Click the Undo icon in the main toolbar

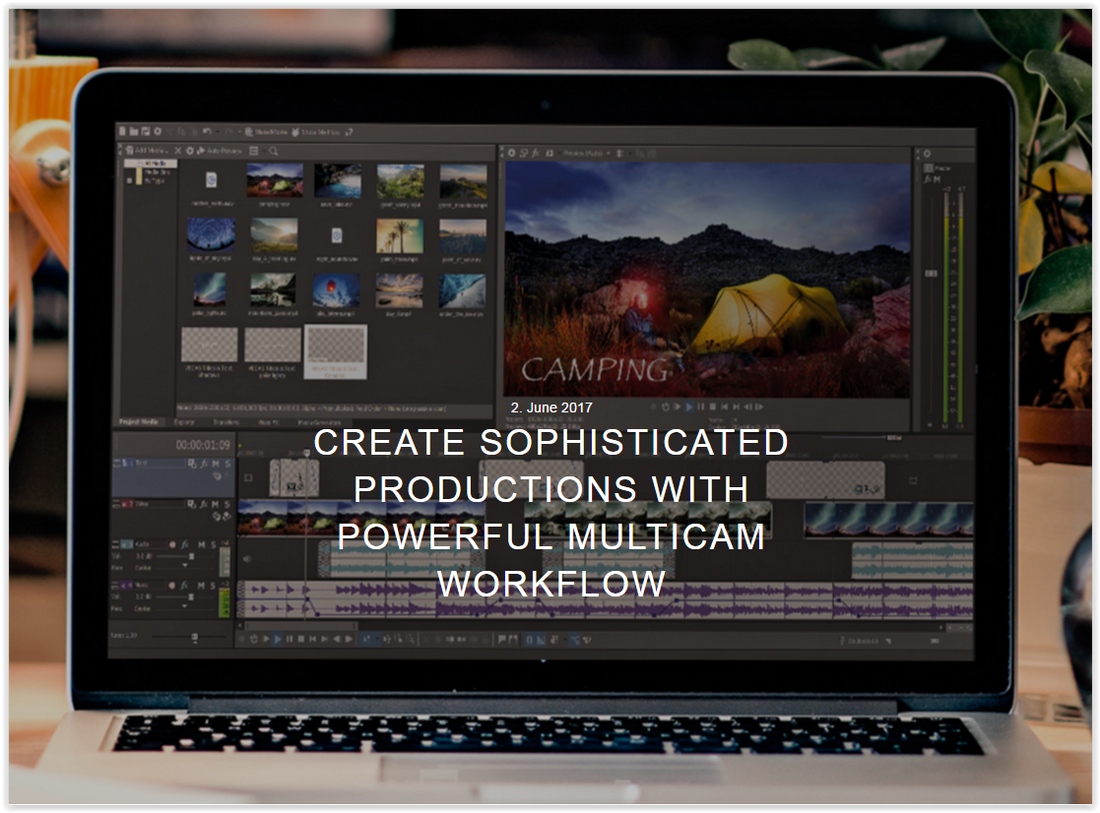[207, 132]
